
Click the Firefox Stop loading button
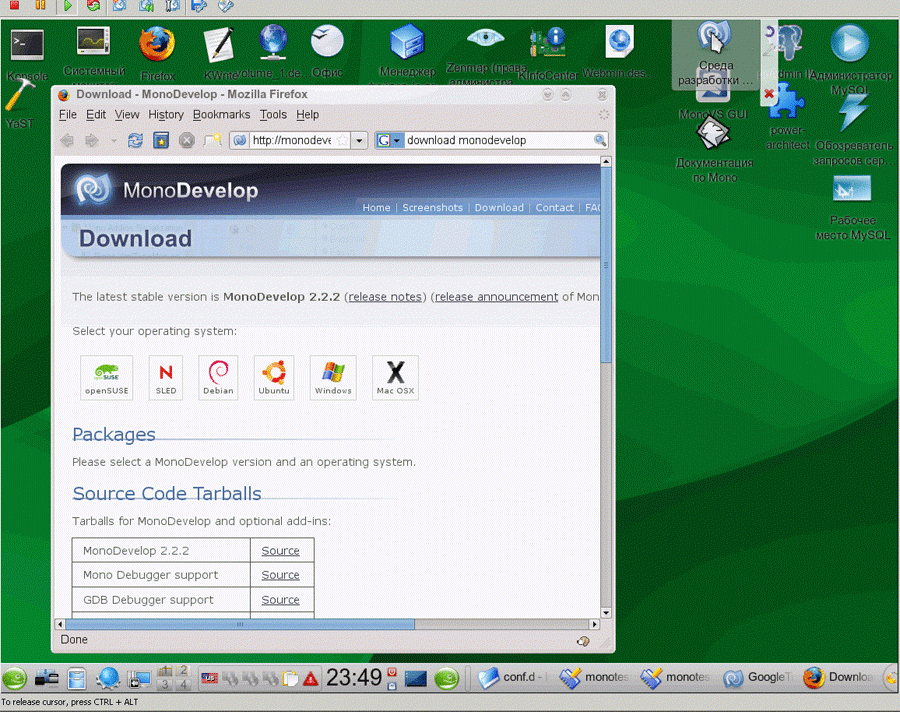click(x=187, y=140)
